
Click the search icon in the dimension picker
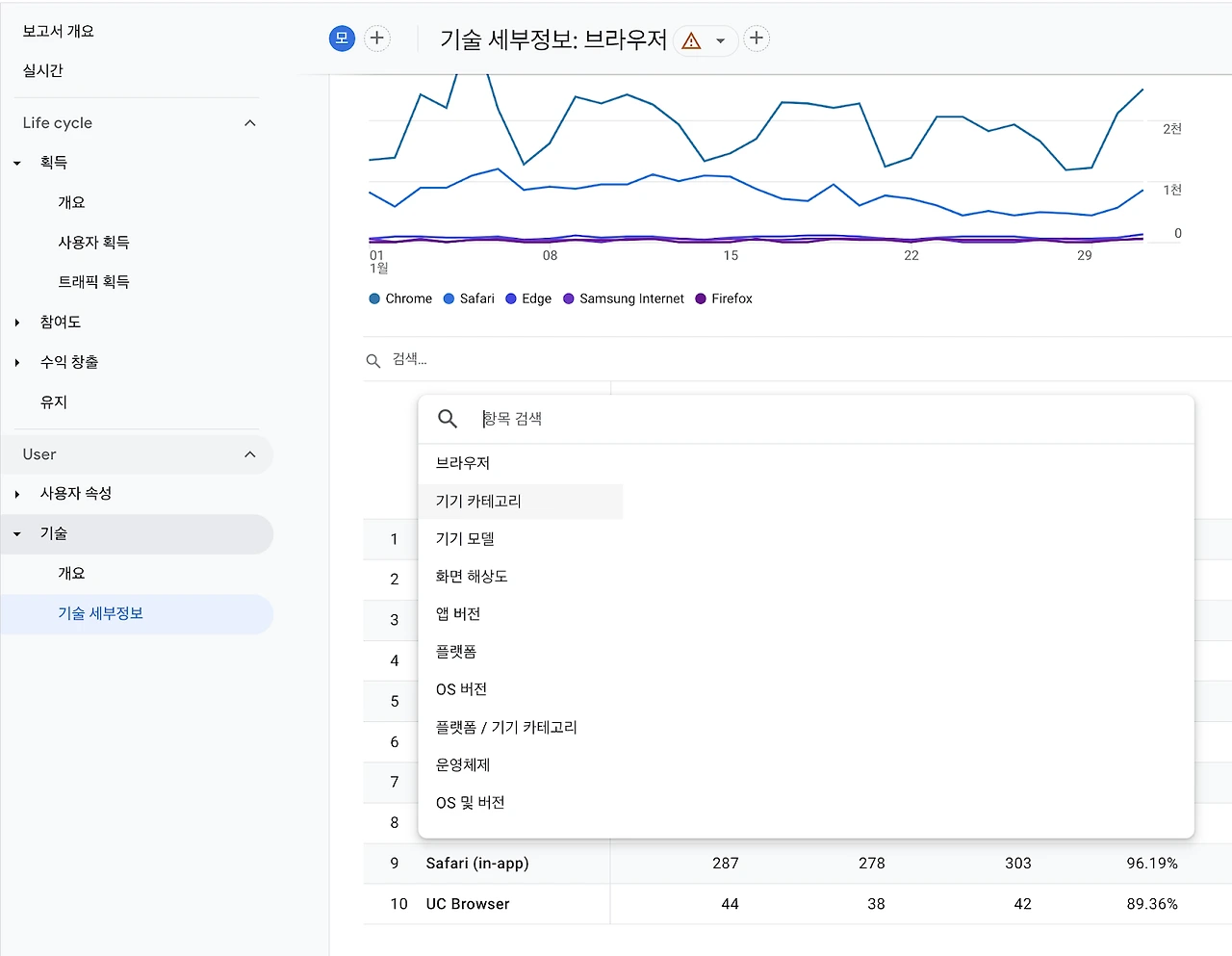click(448, 419)
